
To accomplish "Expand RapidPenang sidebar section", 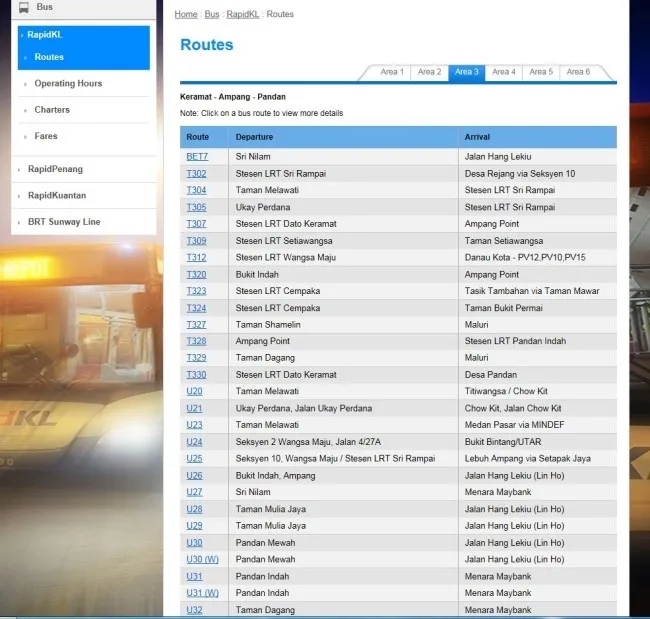I will pos(56,169).
